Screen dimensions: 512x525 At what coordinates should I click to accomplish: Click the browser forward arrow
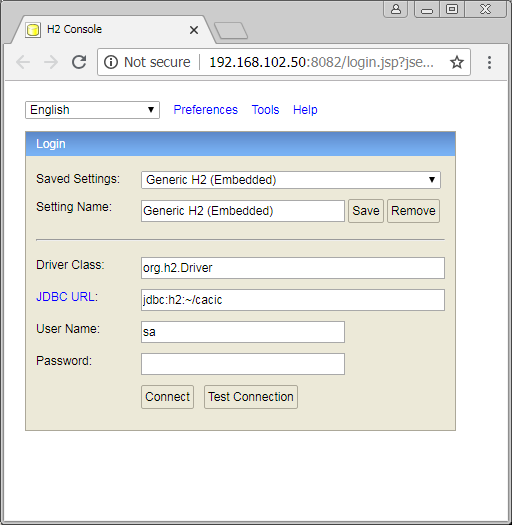pyautogui.click(x=51, y=62)
